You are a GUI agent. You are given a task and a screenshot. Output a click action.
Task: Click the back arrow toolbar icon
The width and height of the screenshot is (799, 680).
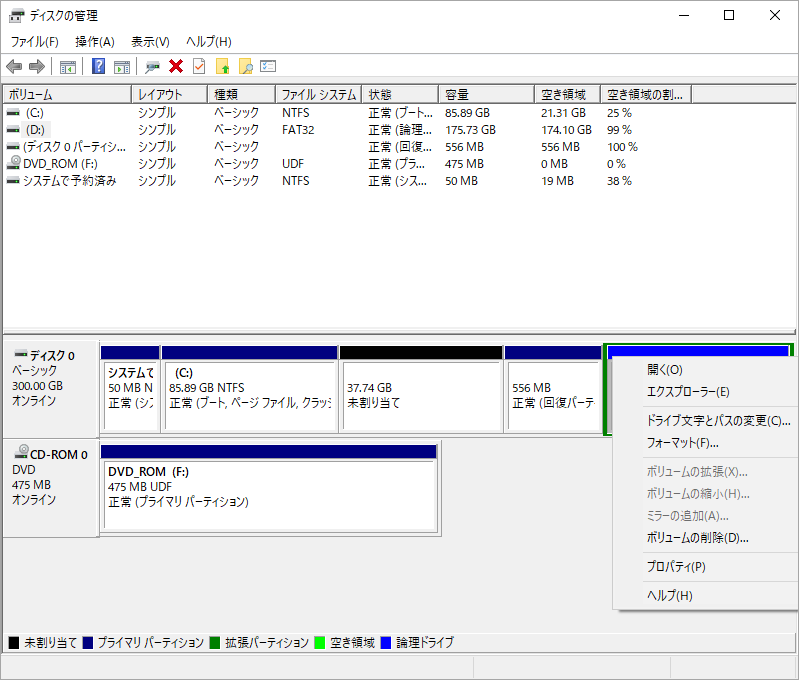(x=14, y=67)
